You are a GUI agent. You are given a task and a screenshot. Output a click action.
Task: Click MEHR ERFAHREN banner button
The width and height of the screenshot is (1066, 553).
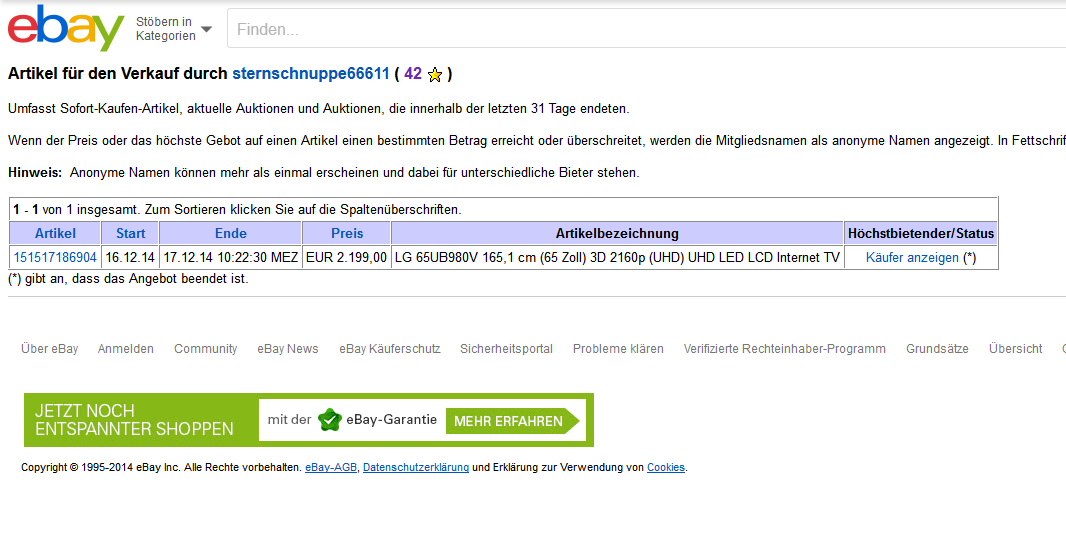coord(512,421)
